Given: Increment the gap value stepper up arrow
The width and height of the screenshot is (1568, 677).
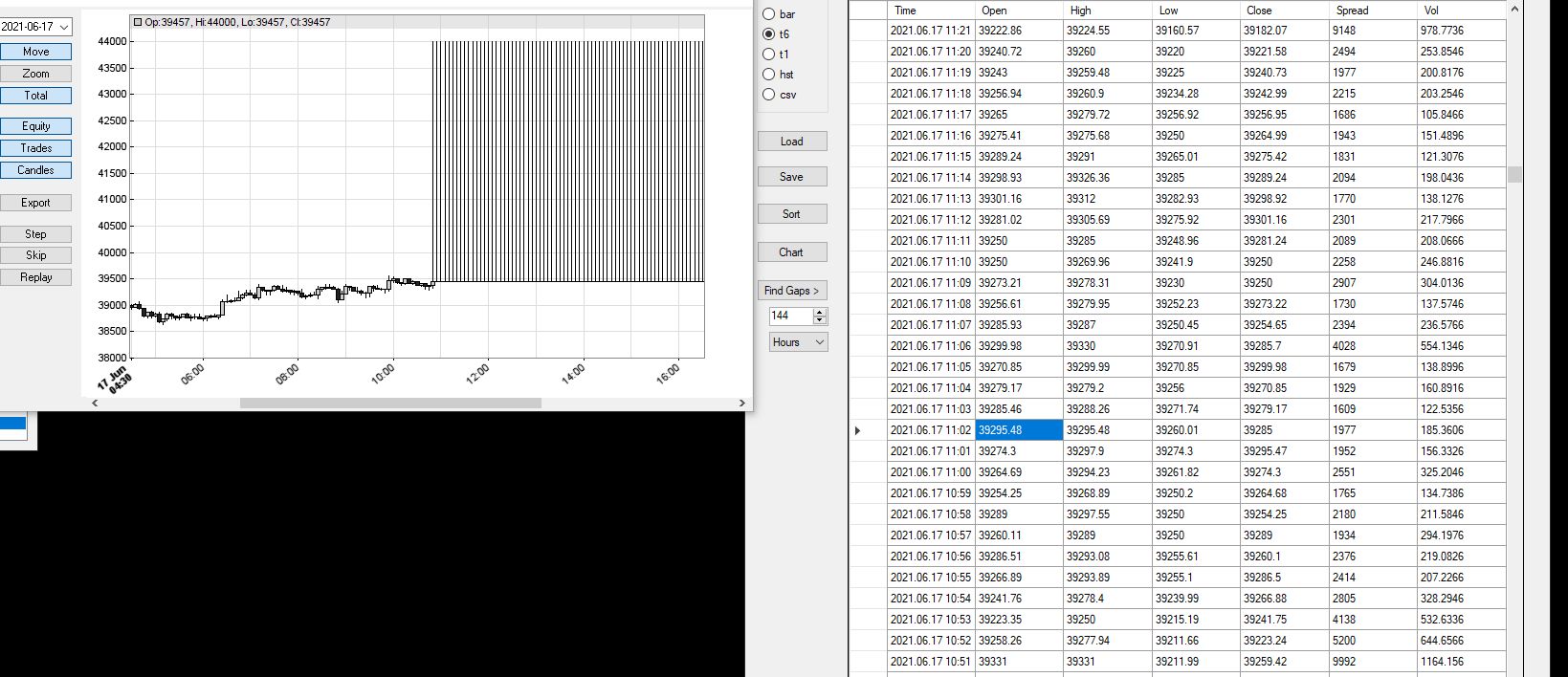Looking at the screenshot, I should 819,312.
